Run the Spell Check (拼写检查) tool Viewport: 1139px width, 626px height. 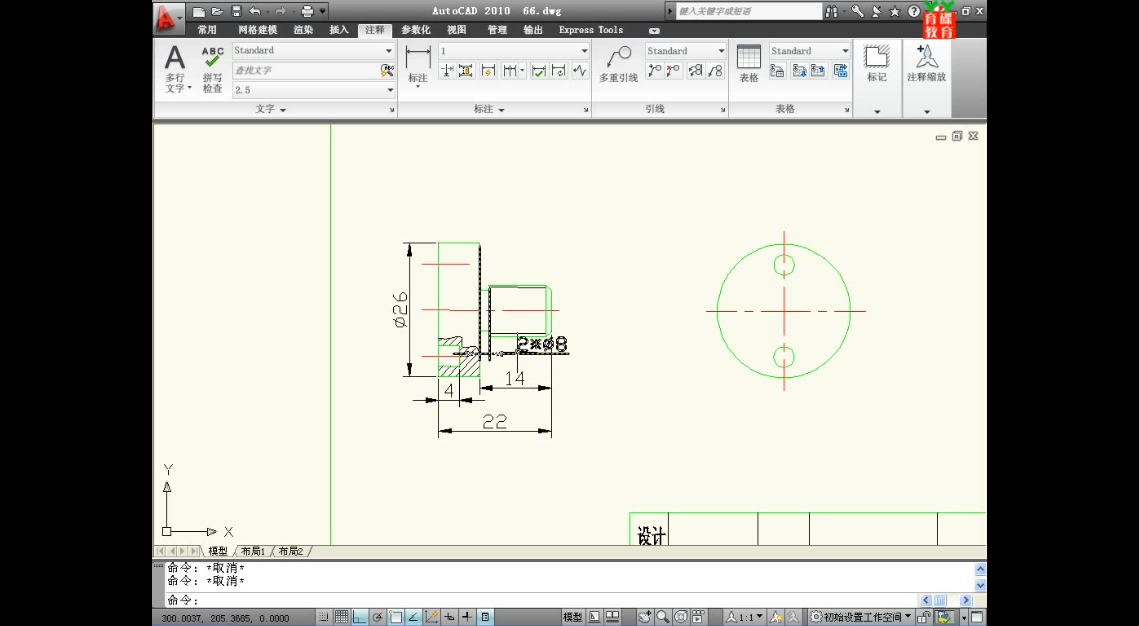pos(212,69)
